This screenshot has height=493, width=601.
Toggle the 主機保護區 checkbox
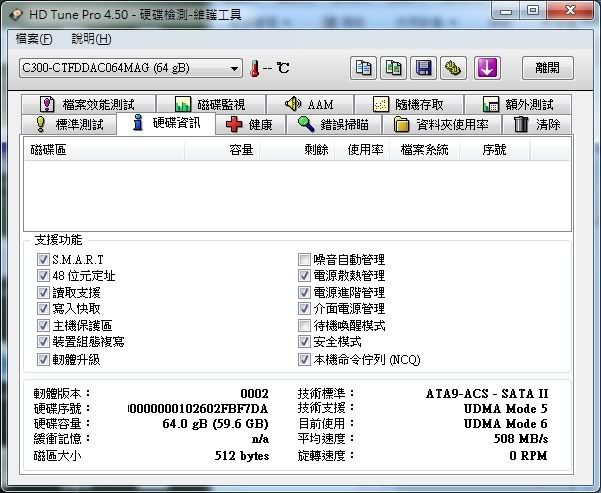pyautogui.click(x=43, y=325)
